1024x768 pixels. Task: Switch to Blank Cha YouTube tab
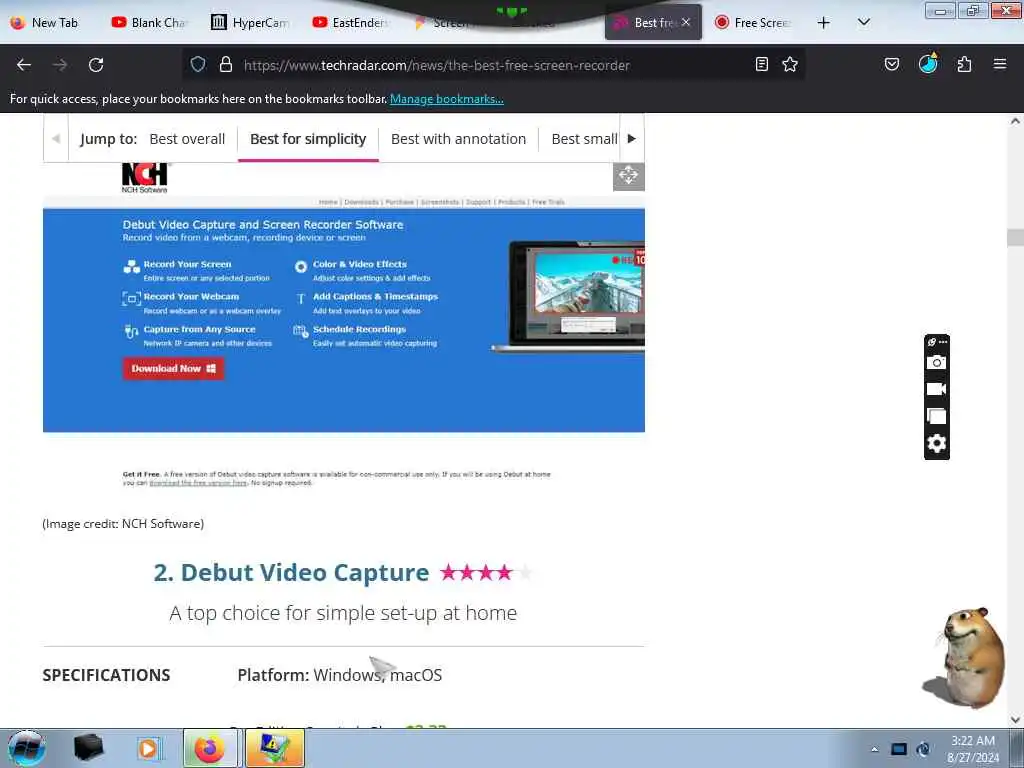click(150, 23)
